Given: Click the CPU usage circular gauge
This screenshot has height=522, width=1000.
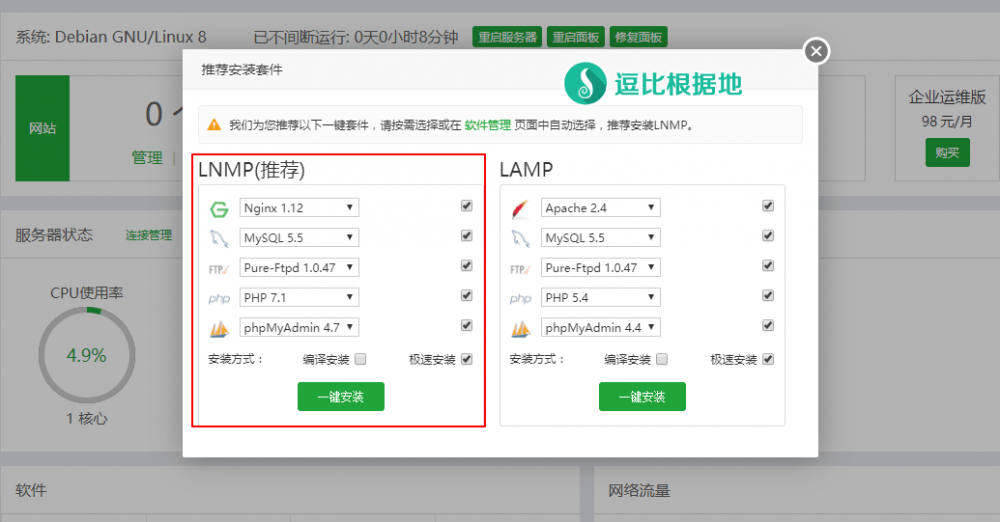Looking at the screenshot, I should pos(86,355).
